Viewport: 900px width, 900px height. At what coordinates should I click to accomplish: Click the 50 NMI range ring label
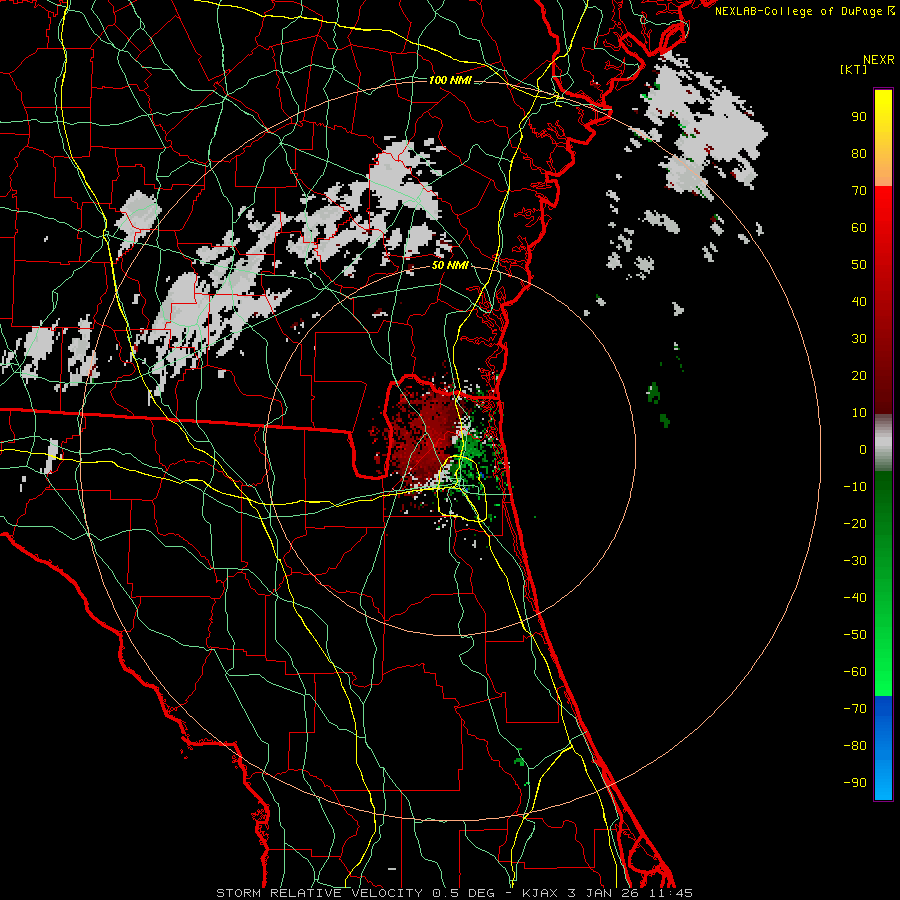pyautogui.click(x=450, y=265)
